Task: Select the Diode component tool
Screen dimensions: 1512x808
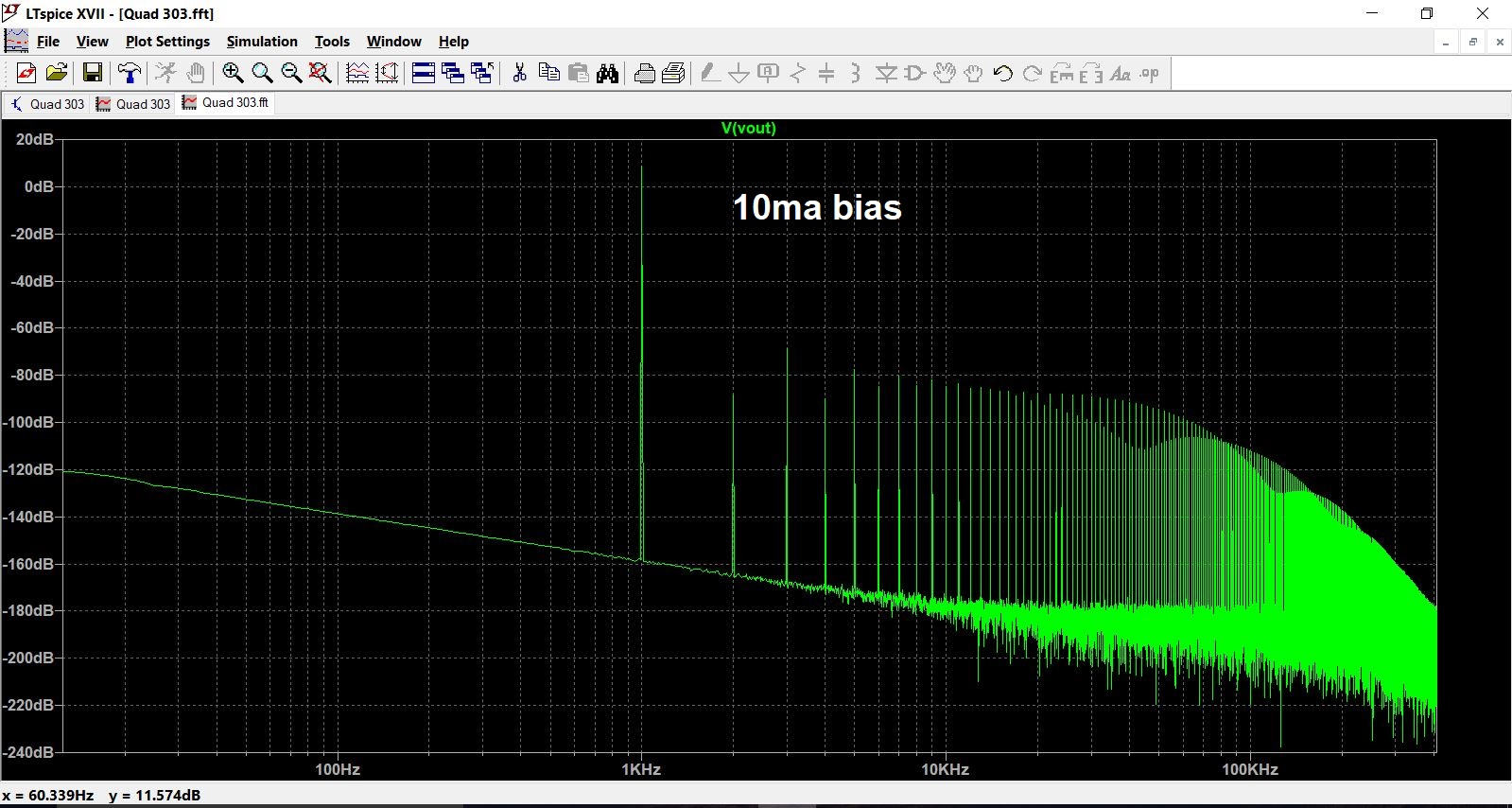Action: click(x=886, y=73)
